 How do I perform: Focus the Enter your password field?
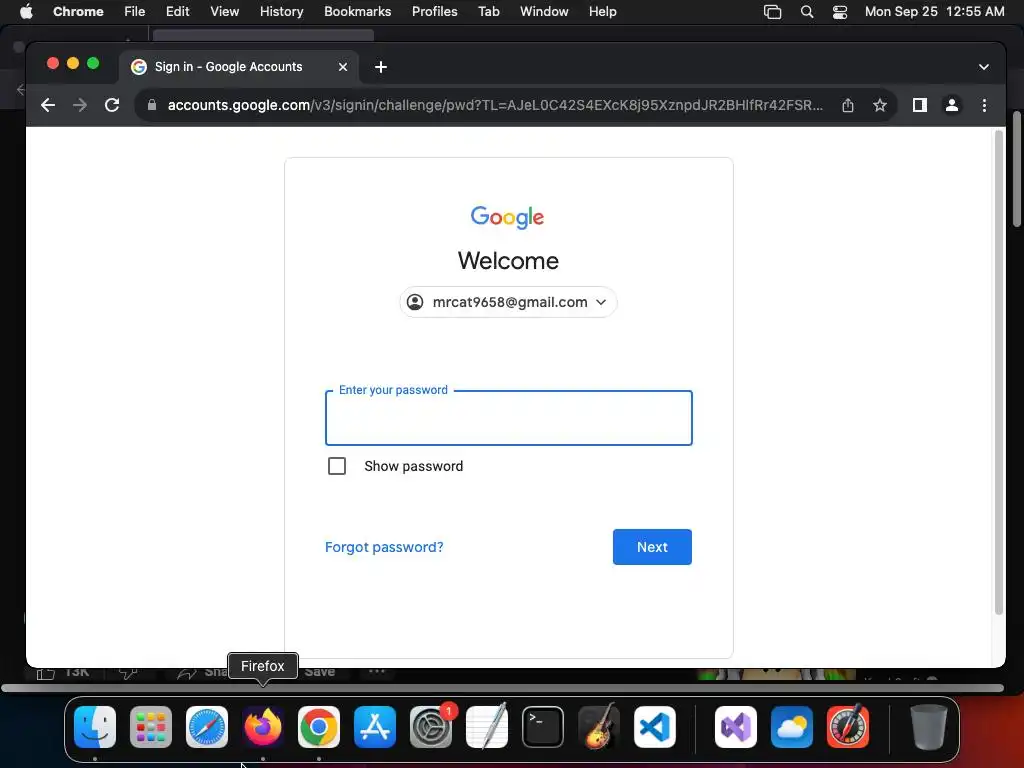coord(508,418)
